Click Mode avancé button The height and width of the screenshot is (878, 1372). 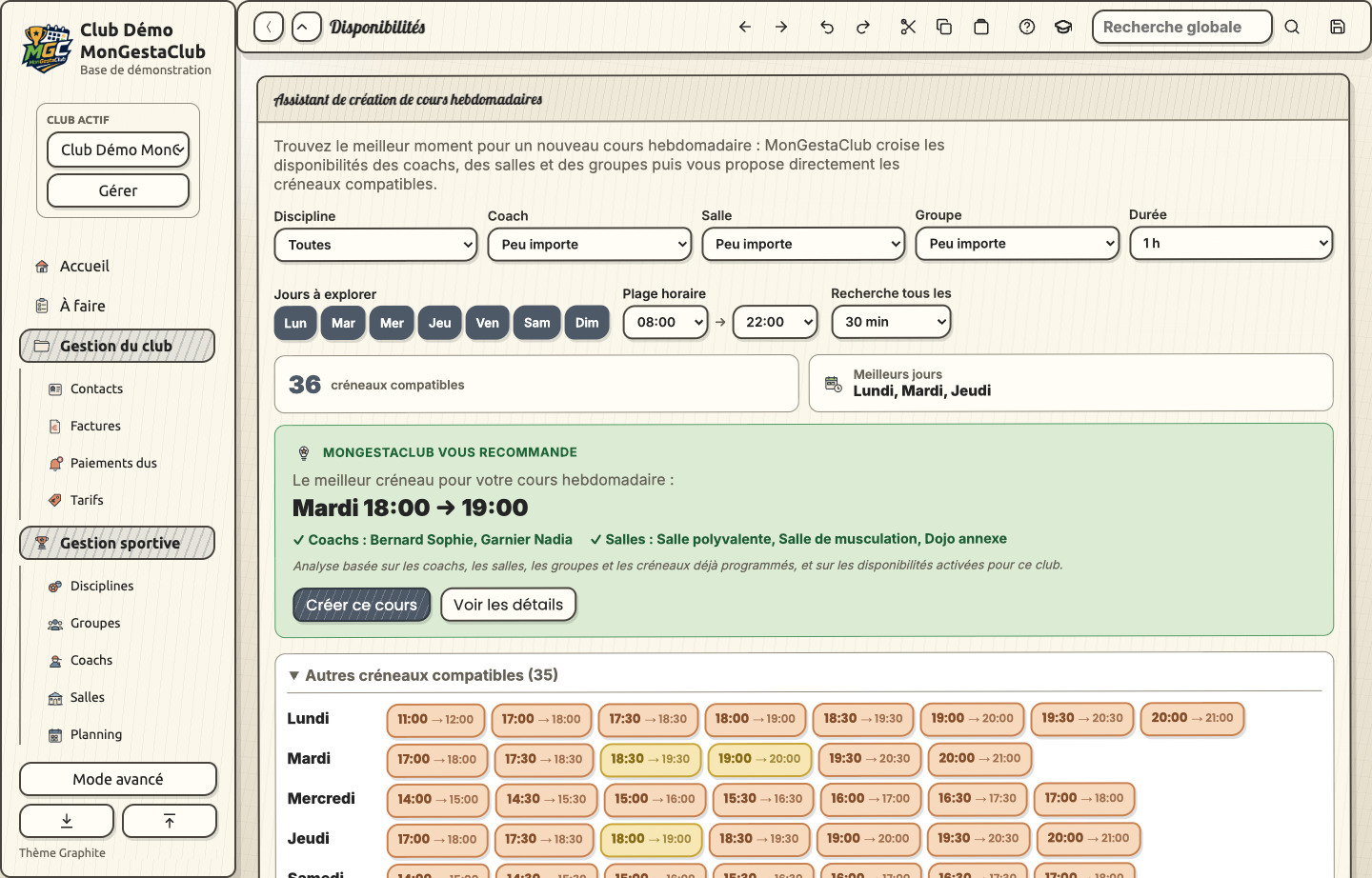118,779
